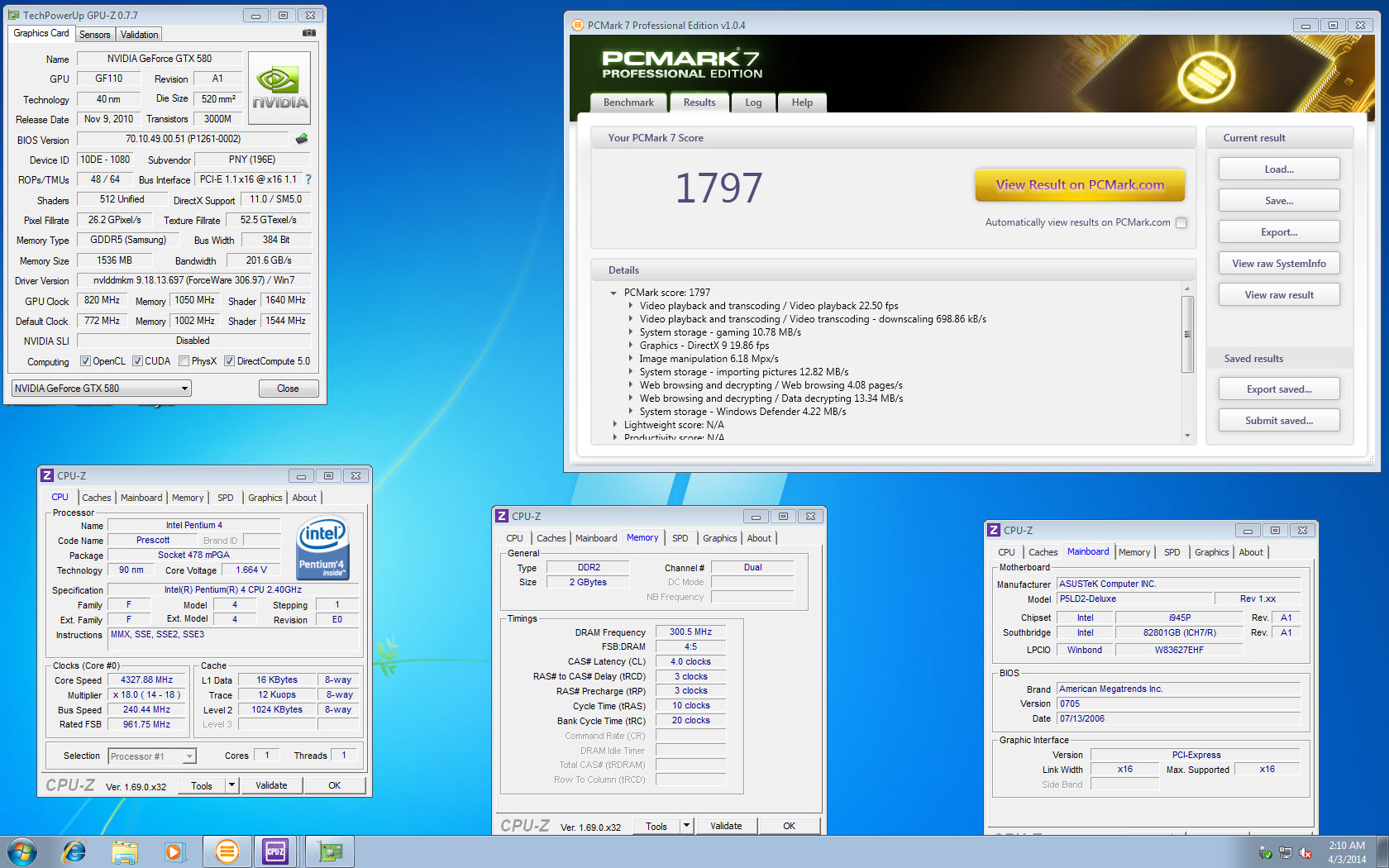
Task: Expand Video playback 22.50 fps detail row
Action: 630,306
